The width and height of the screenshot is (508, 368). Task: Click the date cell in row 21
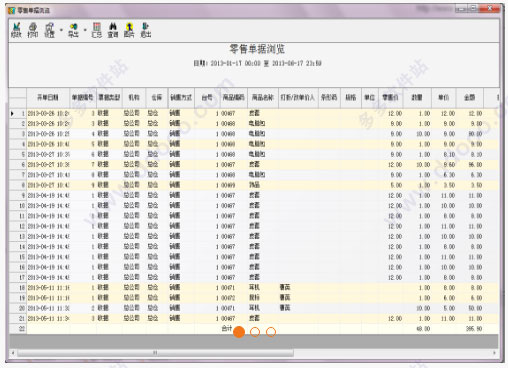[x=48, y=318]
